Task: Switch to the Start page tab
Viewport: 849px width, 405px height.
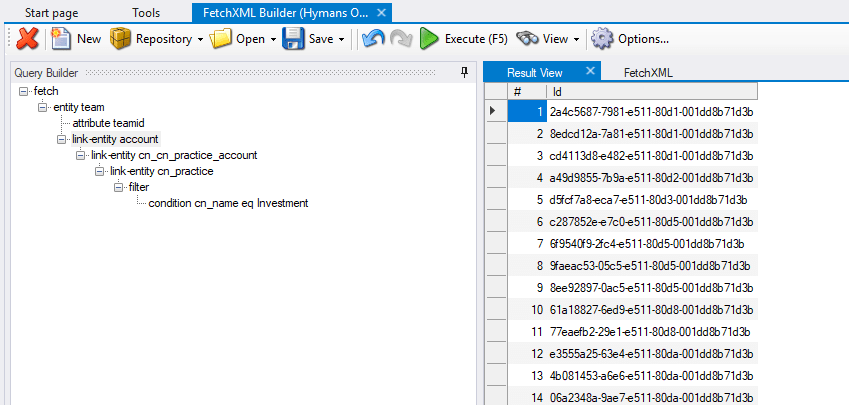Action: (x=52, y=13)
